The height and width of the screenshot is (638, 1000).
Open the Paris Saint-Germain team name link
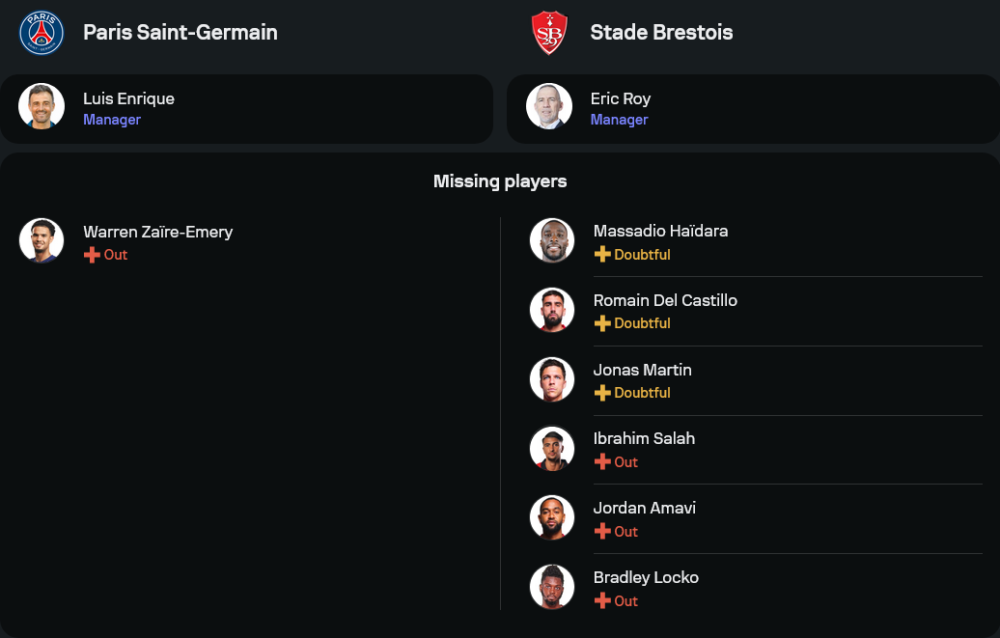point(180,32)
